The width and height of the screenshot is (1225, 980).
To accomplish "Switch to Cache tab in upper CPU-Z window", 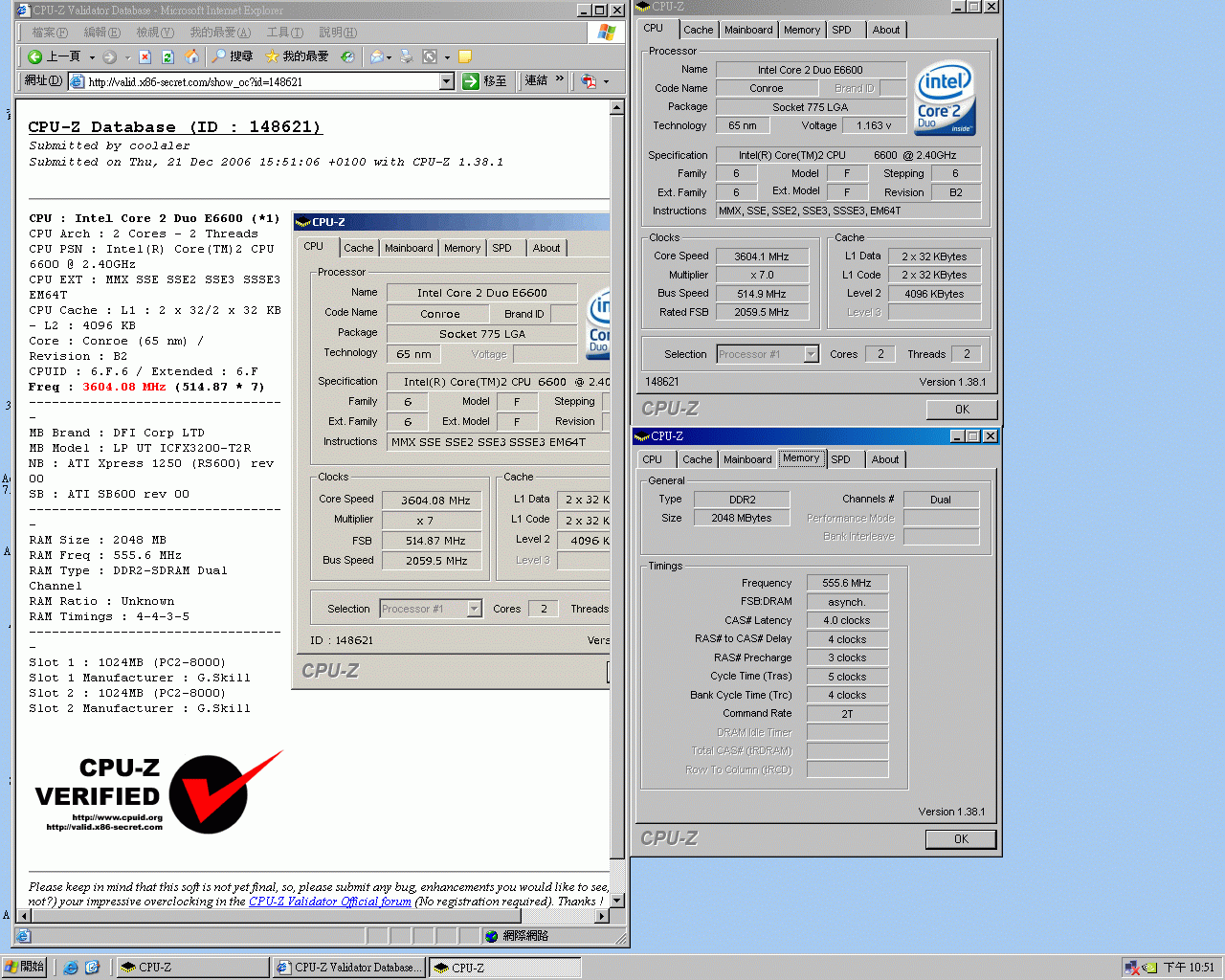I will coord(698,30).
